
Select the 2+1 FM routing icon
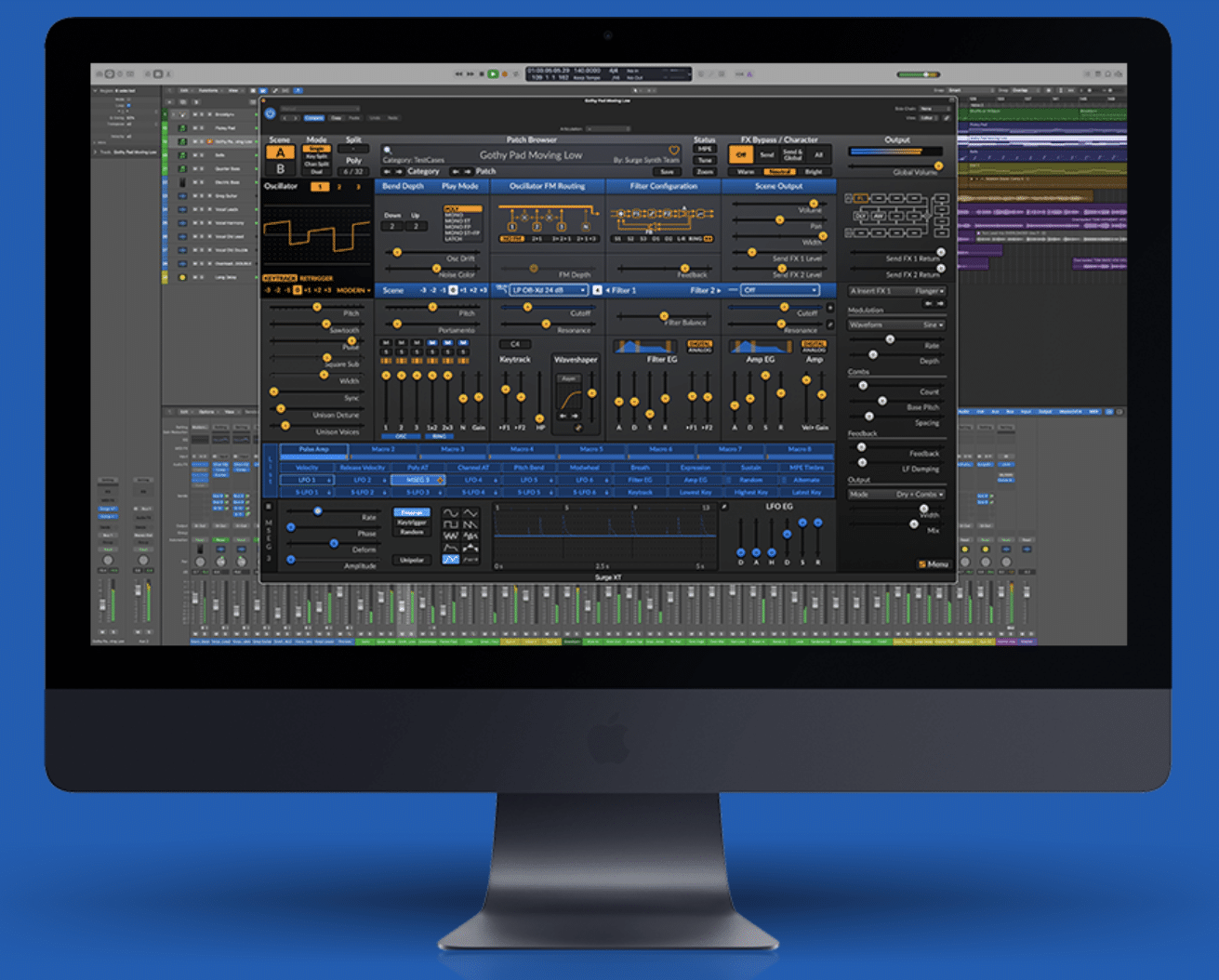(x=537, y=239)
